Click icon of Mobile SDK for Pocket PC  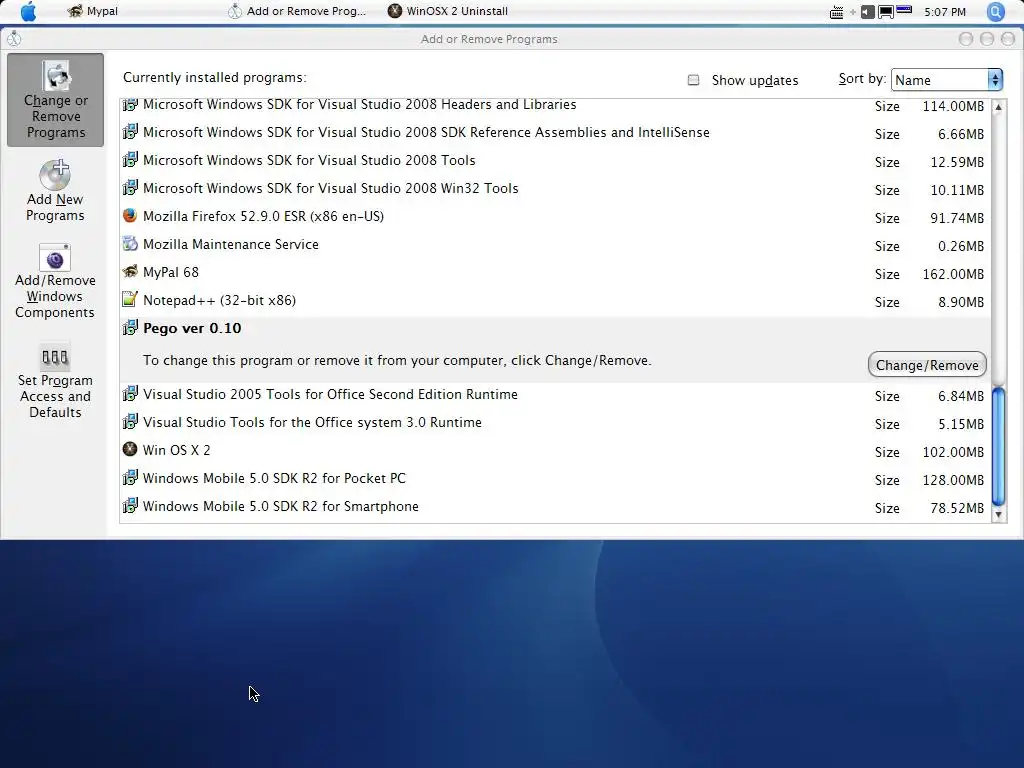(130, 477)
